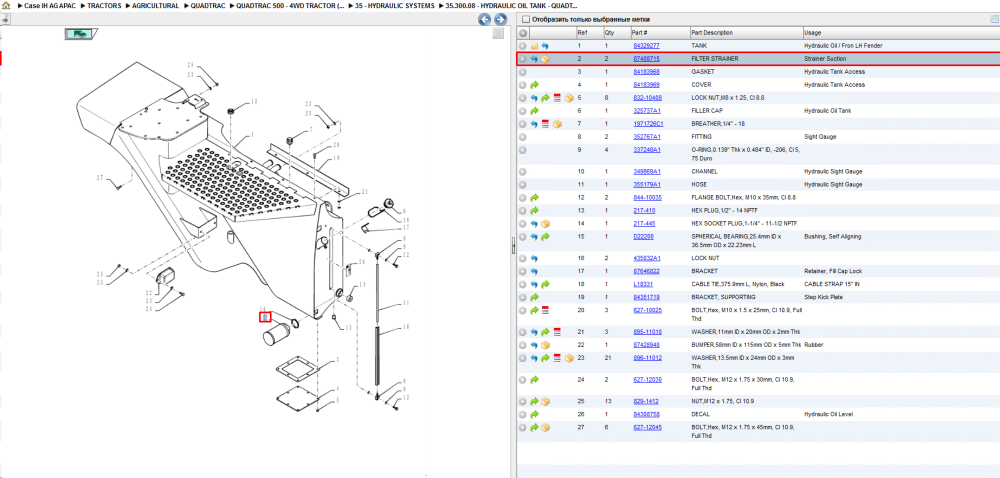Click box icon in HEX SOCKET PLUG row
This screenshot has width=1000, height=478.
point(545,224)
